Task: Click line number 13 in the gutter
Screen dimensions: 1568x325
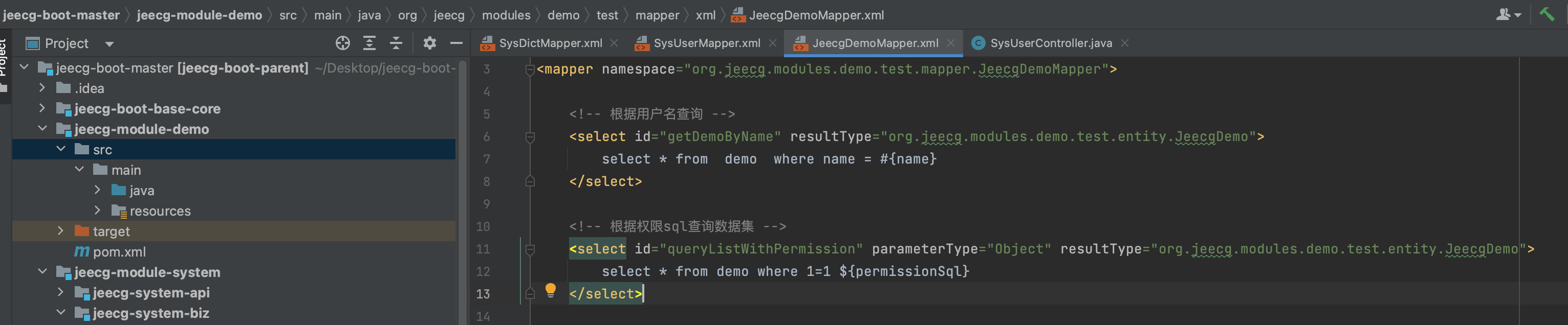Action: coord(483,294)
